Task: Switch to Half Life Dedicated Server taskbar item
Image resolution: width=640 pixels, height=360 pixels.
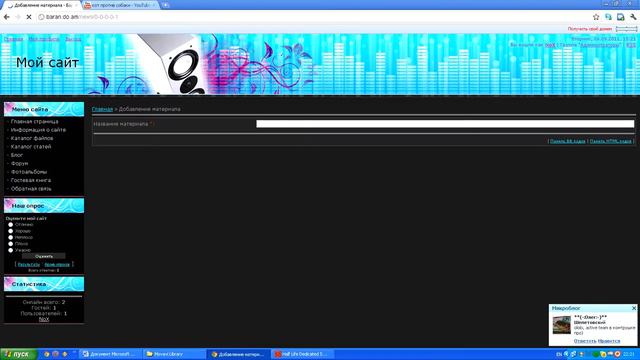Action: tap(302, 354)
